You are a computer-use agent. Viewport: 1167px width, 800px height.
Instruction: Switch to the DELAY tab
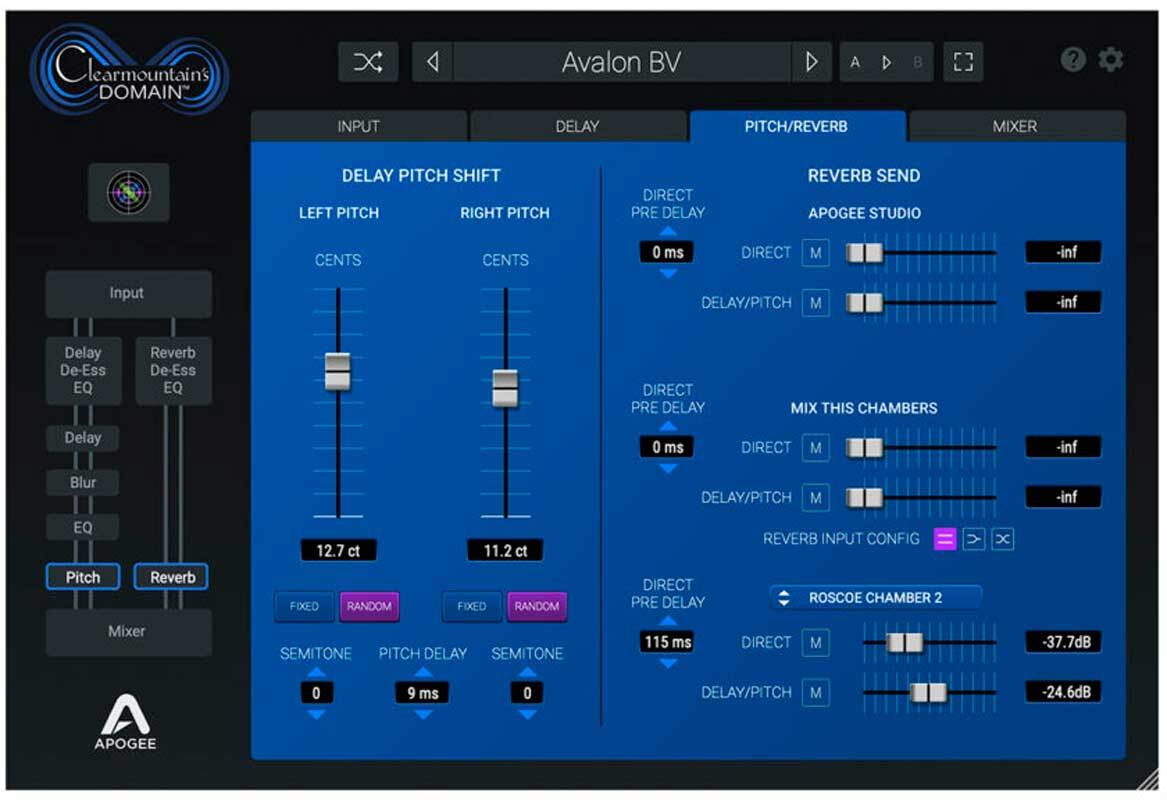click(x=577, y=126)
